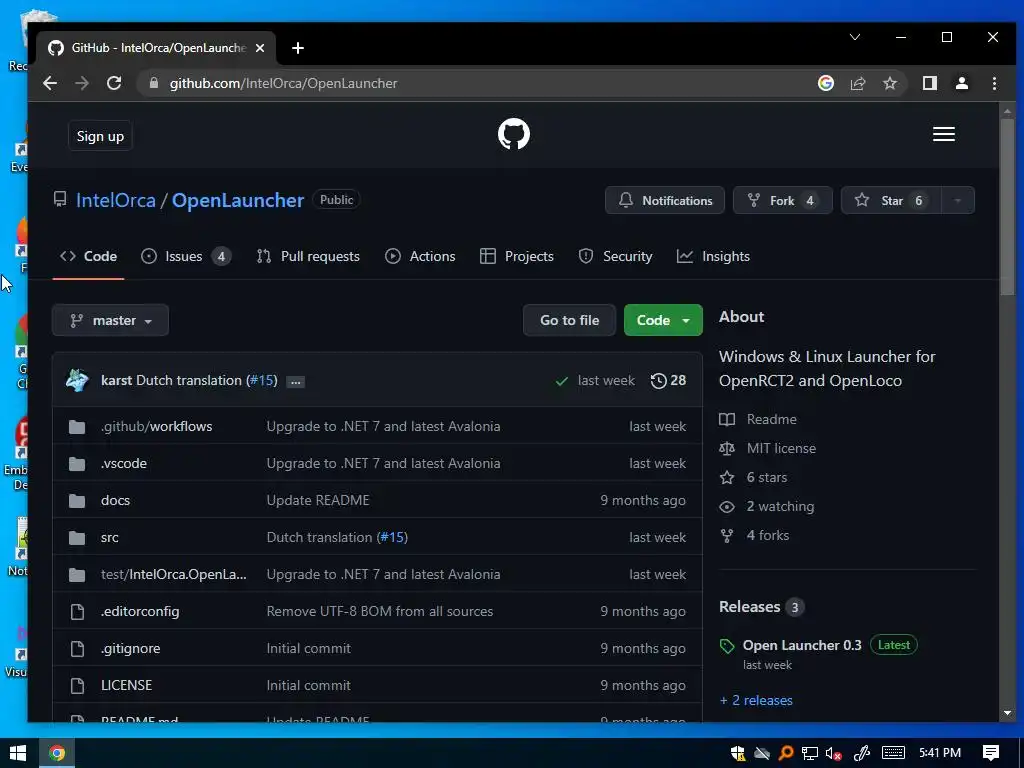The width and height of the screenshot is (1024, 768).
Task: Go back using the browser back arrow
Action: pos(50,84)
